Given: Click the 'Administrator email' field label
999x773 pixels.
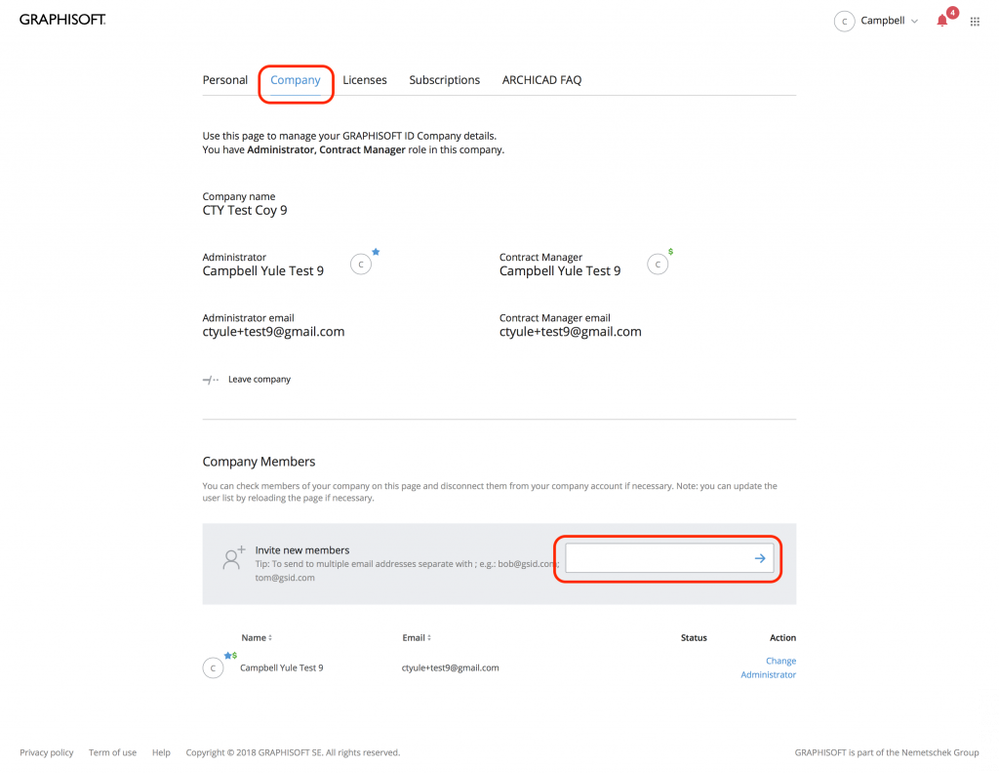Looking at the screenshot, I should tap(248, 318).
